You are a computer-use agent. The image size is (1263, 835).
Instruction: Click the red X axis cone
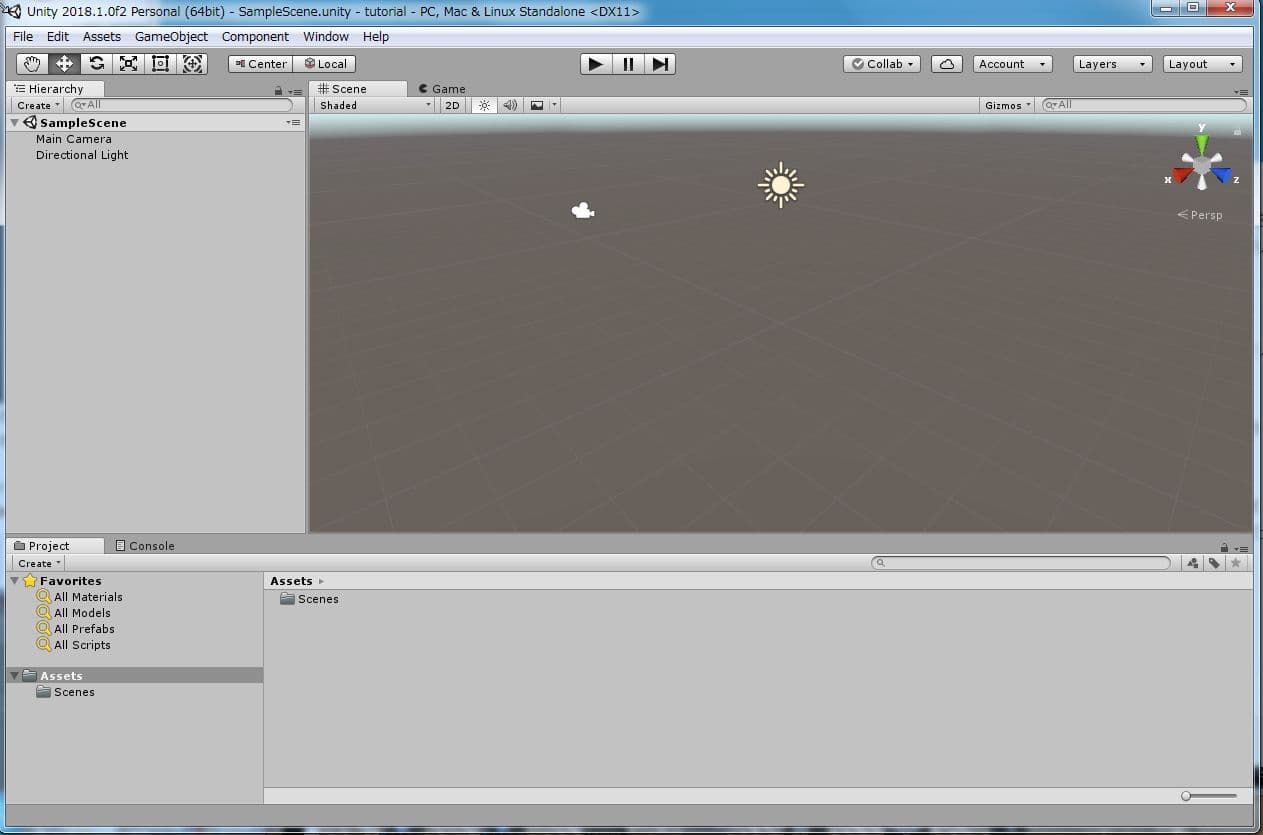(1182, 176)
